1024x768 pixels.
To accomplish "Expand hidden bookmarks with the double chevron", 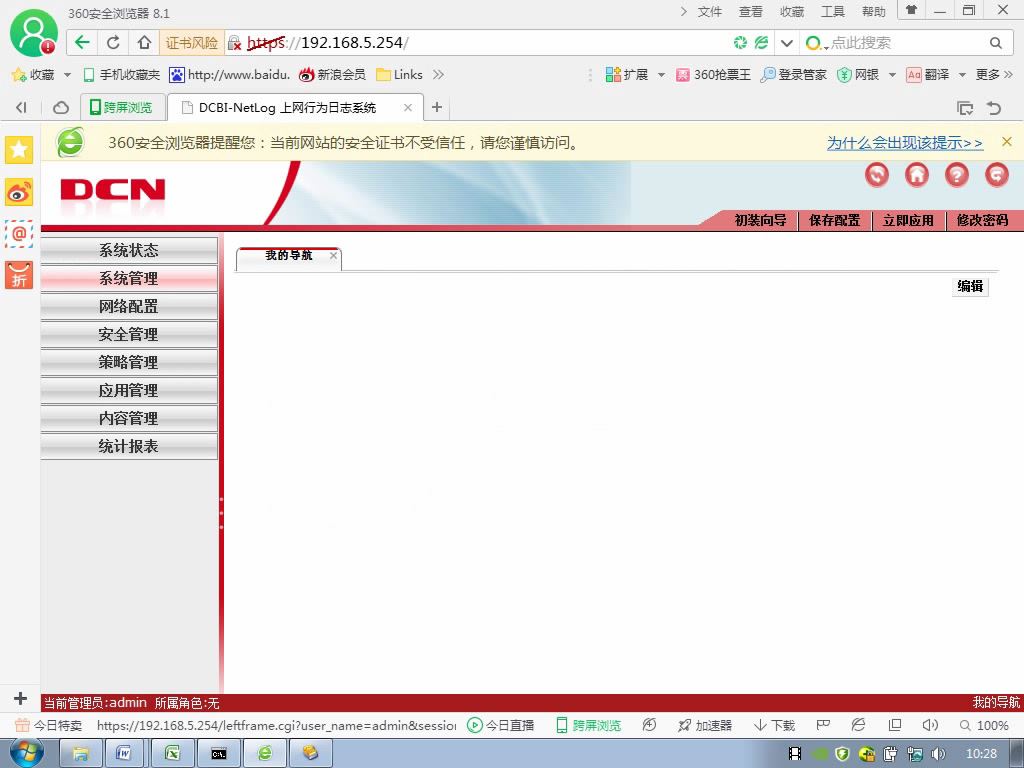I will tap(438, 74).
